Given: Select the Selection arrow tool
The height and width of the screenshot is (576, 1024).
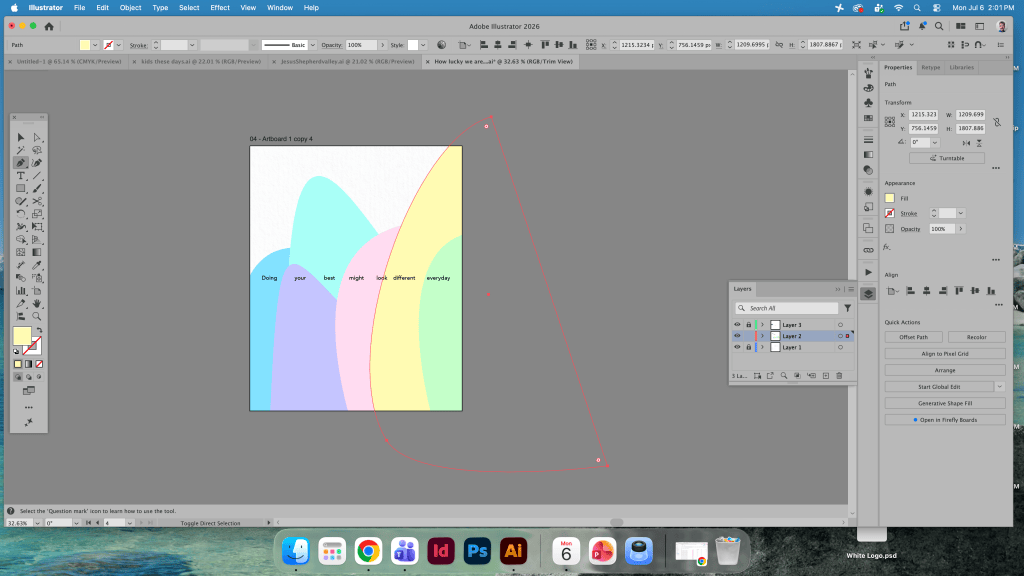Looking at the screenshot, I should (x=21, y=137).
